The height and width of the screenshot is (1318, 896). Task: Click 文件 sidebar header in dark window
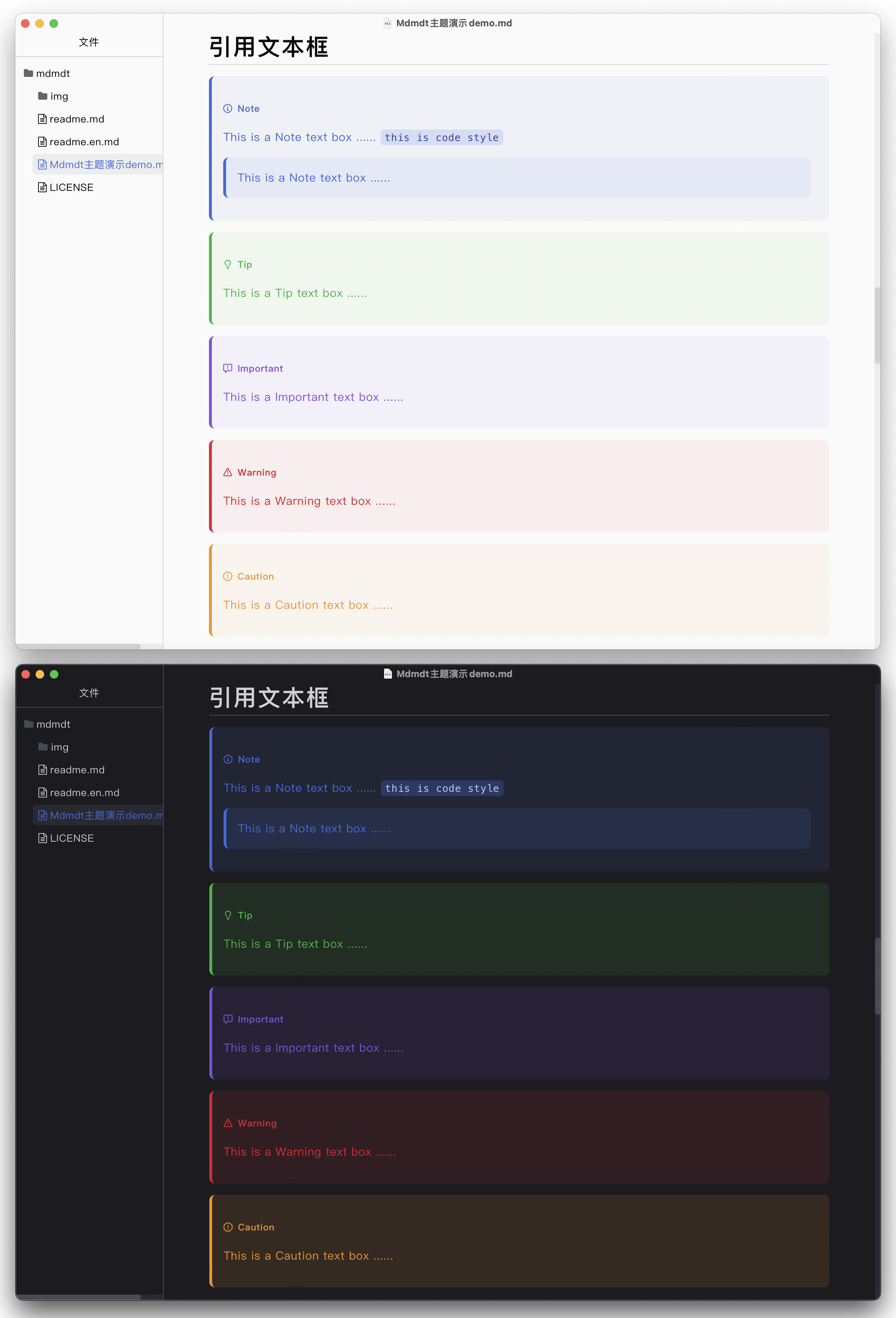tap(89, 693)
